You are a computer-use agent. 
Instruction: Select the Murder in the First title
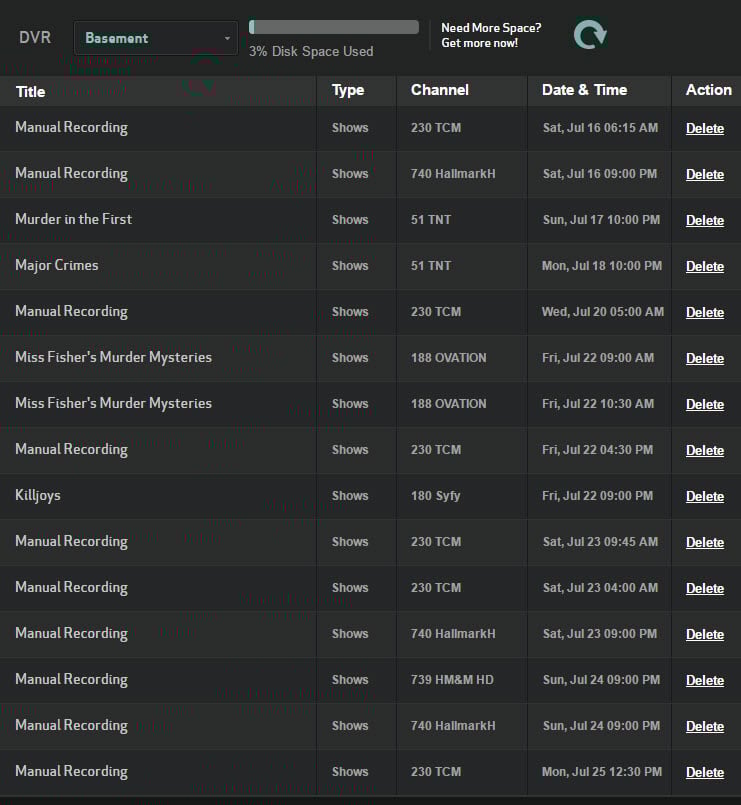tap(73, 219)
